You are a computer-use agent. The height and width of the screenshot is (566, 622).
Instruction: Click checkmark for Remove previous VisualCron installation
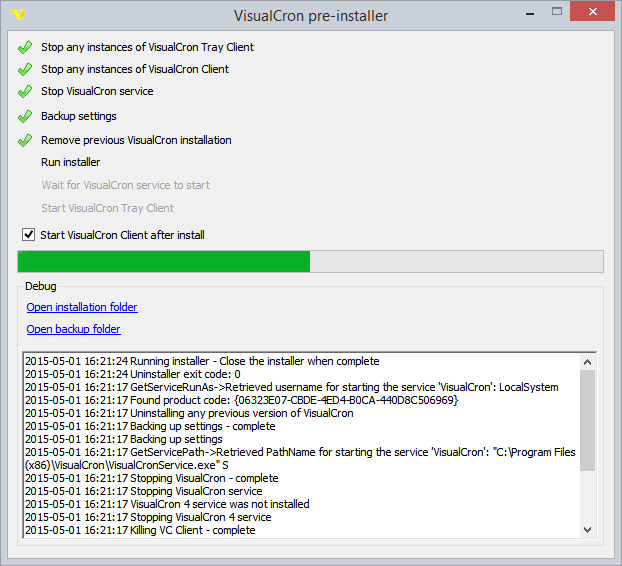pos(25,140)
